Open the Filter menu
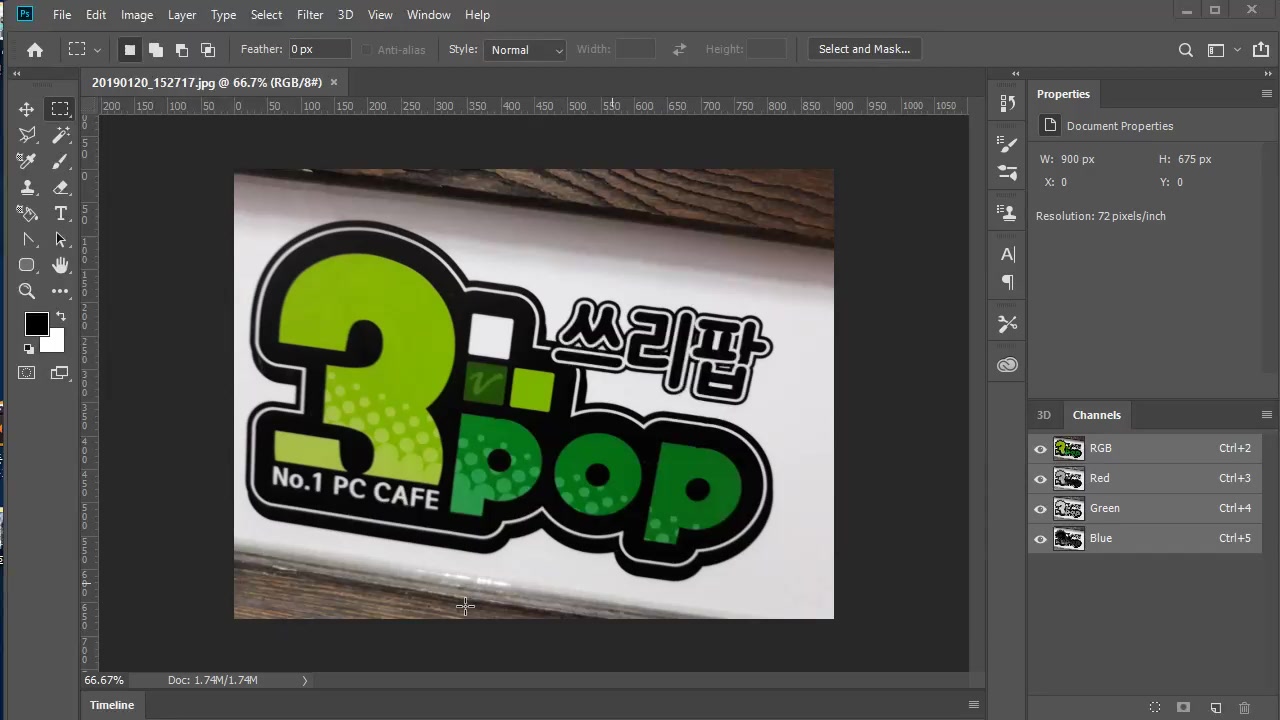The height and width of the screenshot is (720, 1280). pos(309,15)
